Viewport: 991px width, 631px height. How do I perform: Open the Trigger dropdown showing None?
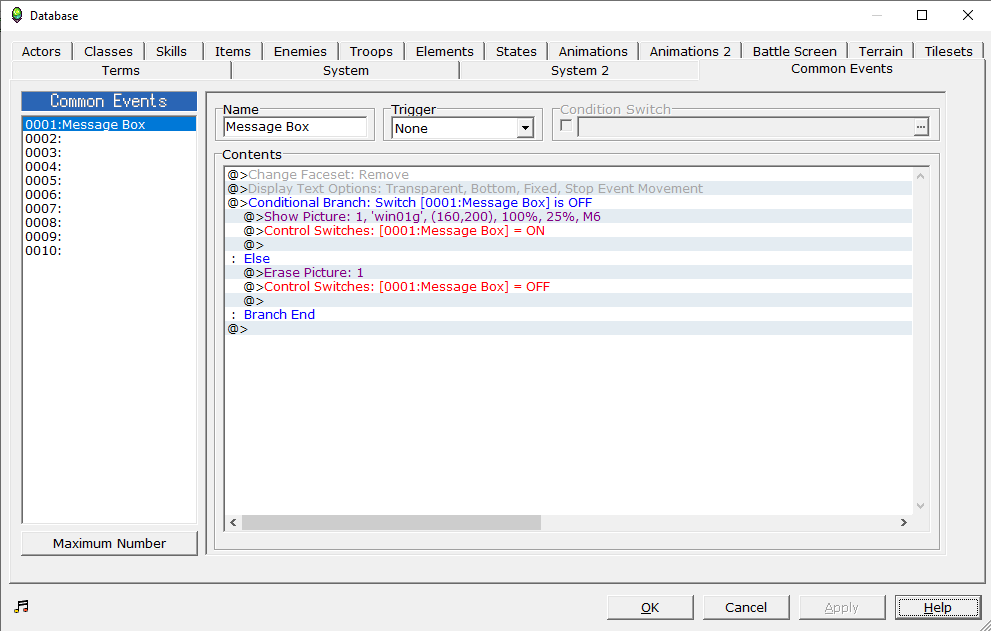tap(525, 128)
